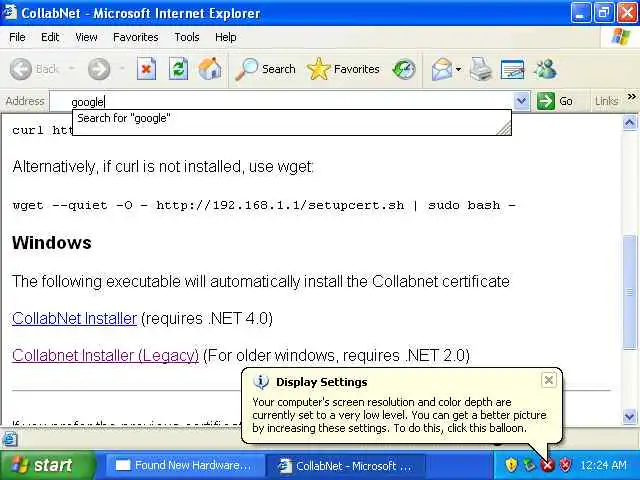The height and width of the screenshot is (480, 640).
Task: Click the red X tray icon
Action: pyautogui.click(x=547, y=465)
